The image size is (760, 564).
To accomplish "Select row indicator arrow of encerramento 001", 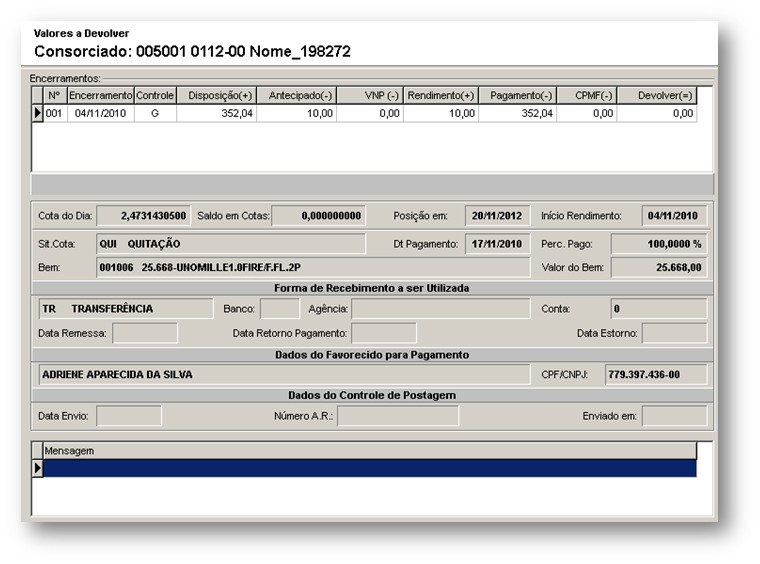I will [37, 113].
